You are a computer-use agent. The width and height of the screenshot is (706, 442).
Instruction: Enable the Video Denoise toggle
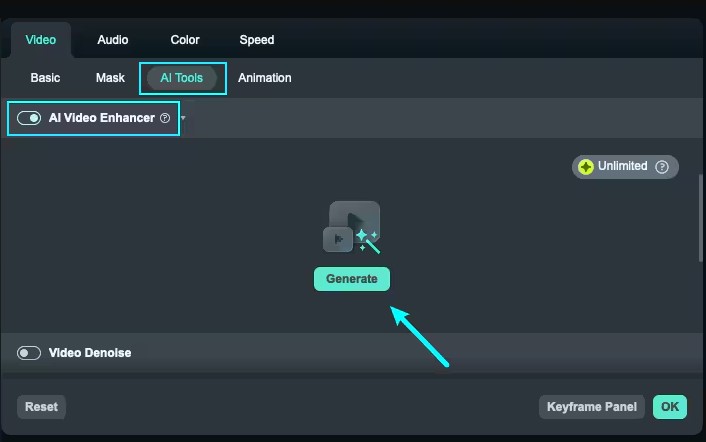click(29, 353)
